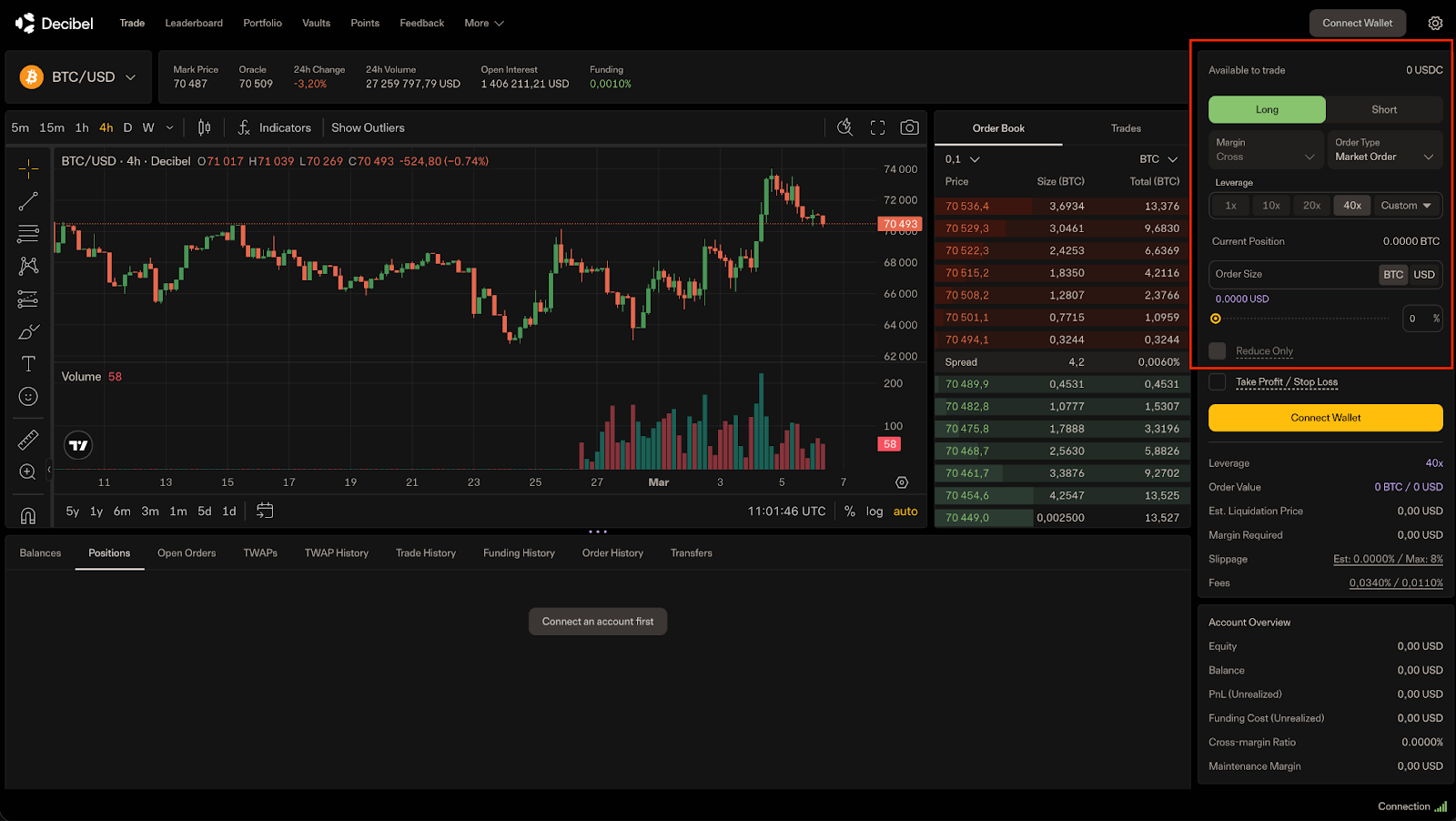Activate the zoom in tool
The width and height of the screenshot is (1456, 821).
pos(28,471)
